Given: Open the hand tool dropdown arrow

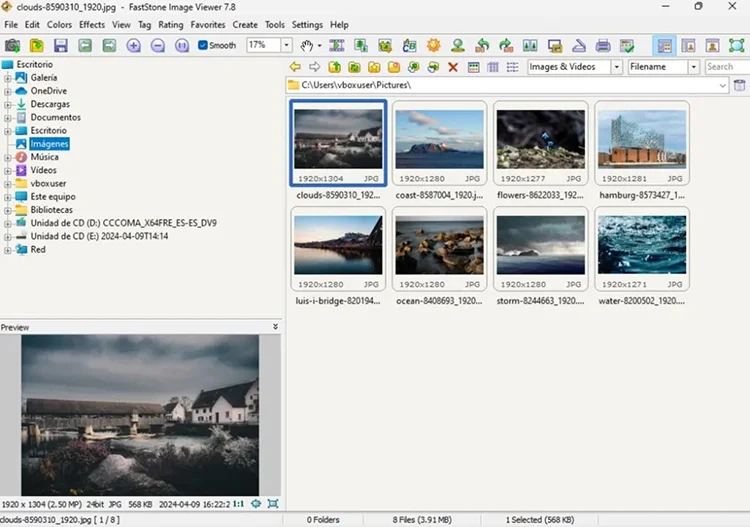Looking at the screenshot, I should (319, 45).
